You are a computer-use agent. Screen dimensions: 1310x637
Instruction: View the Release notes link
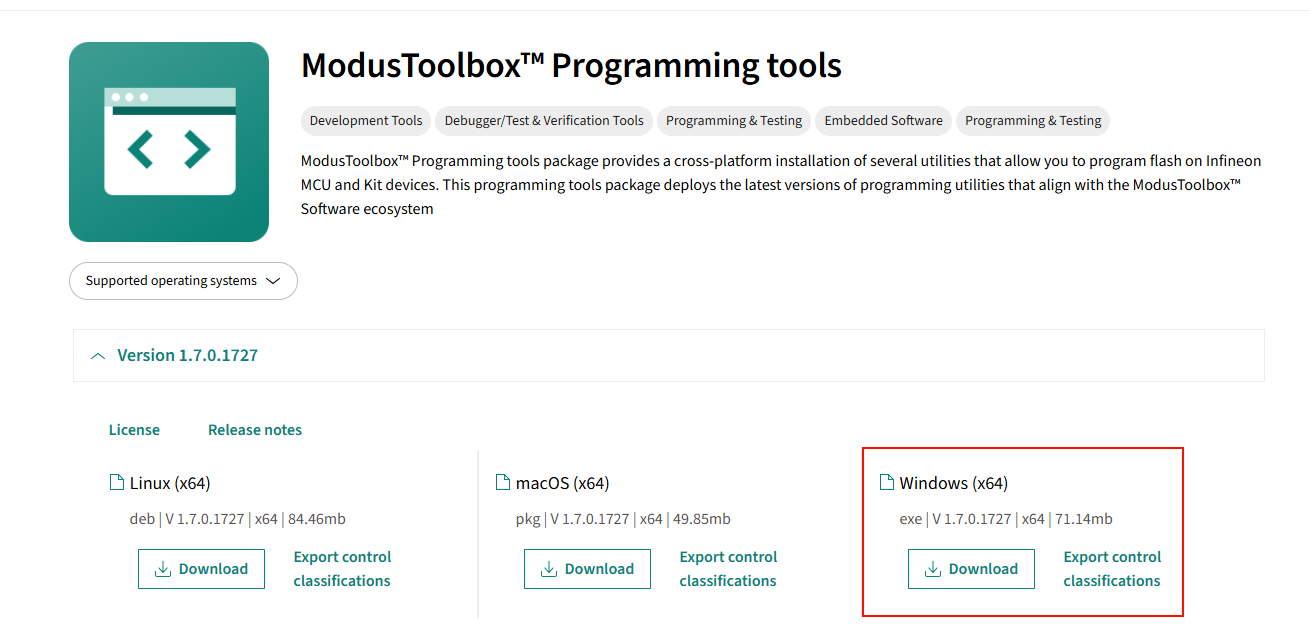[x=255, y=430]
